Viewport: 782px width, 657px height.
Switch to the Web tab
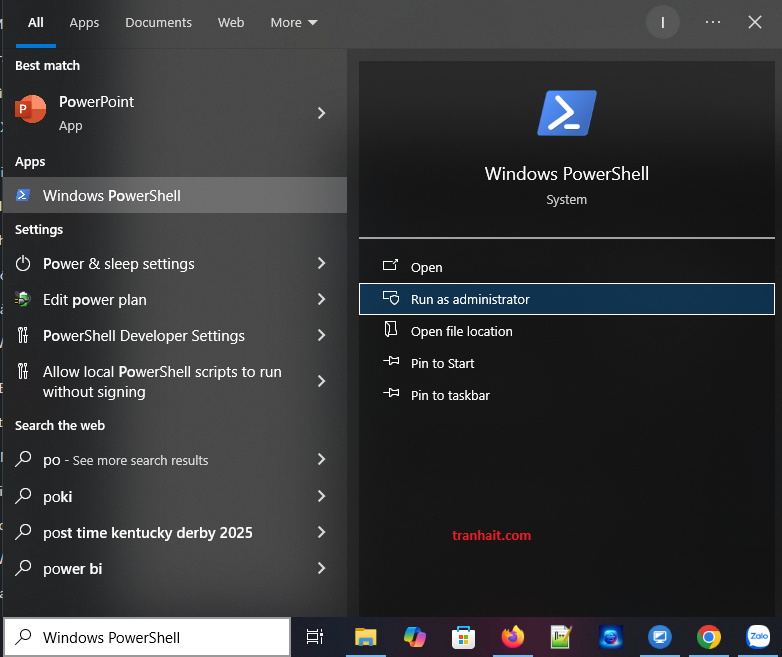click(x=231, y=22)
